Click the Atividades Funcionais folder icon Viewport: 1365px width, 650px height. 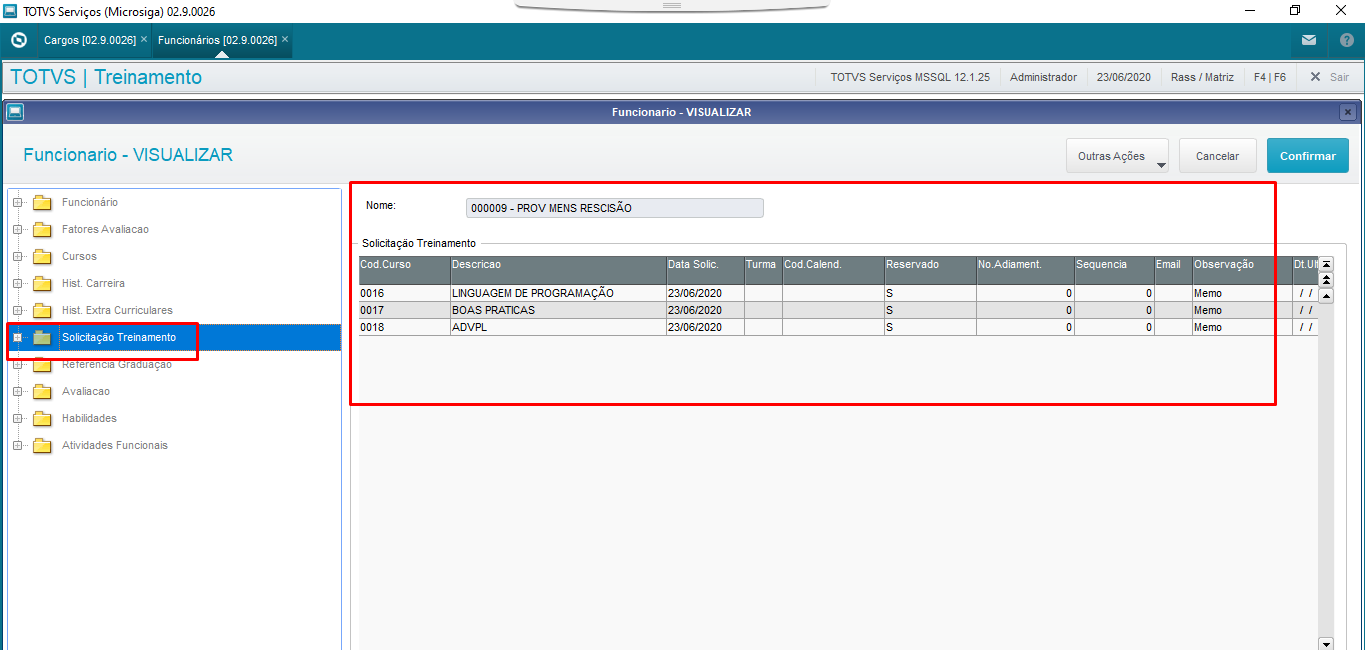coord(42,446)
